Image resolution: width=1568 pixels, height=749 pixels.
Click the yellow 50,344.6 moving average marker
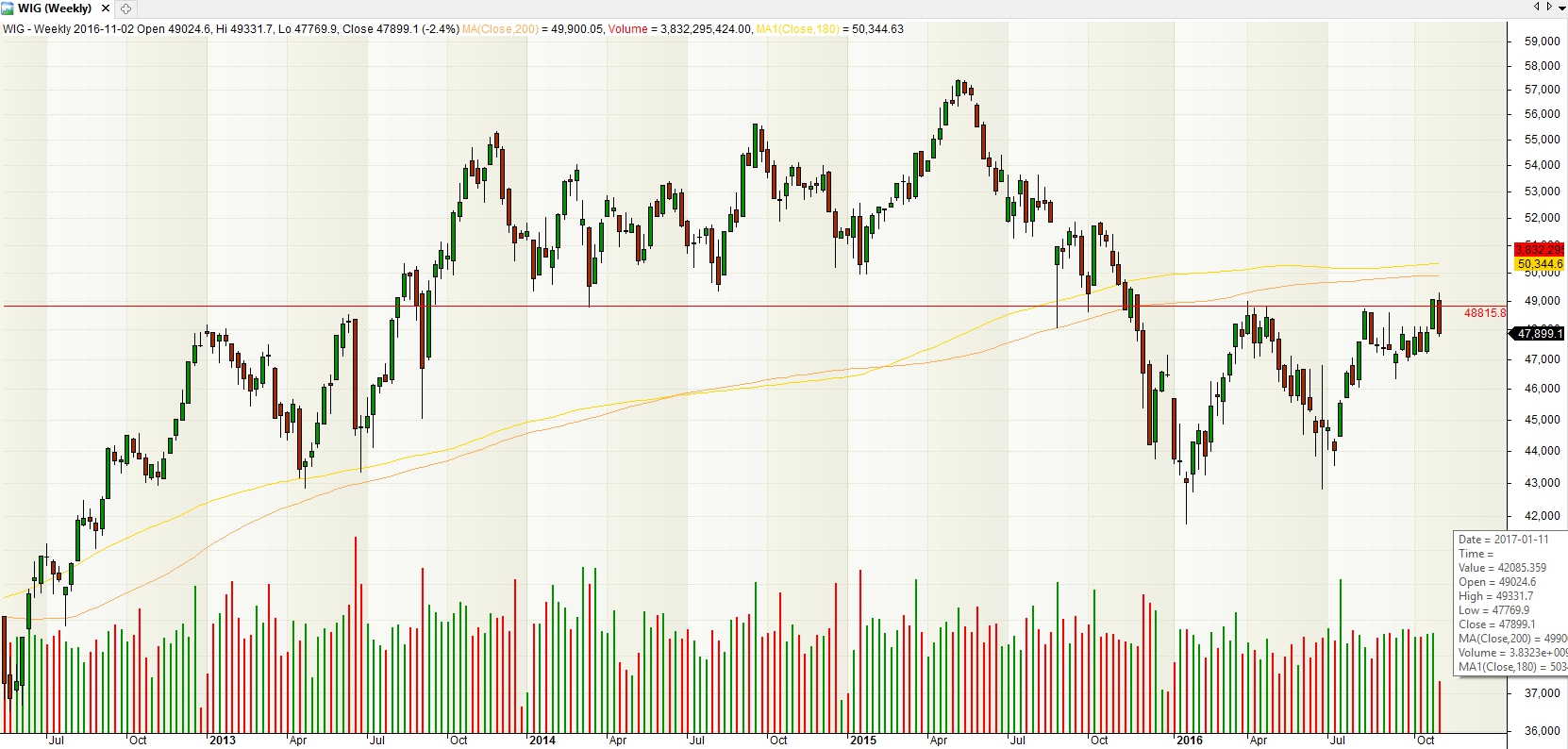pos(1540,264)
